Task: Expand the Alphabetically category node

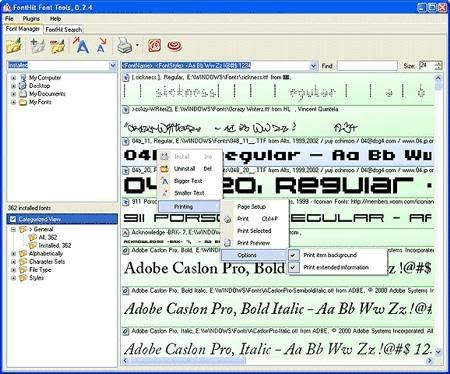Action: pyautogui.click(x=14, y=254)
